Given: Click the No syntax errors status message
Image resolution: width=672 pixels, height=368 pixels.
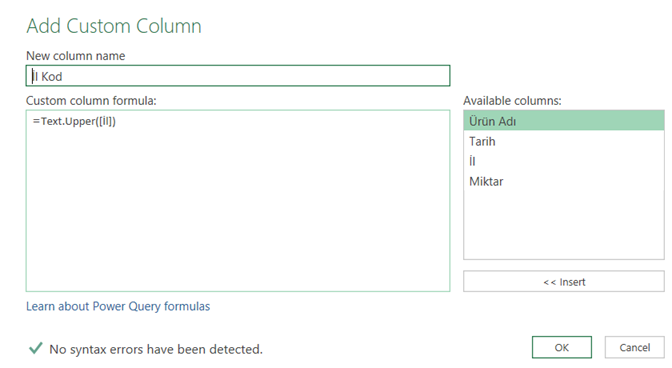Looking at the screenshot, I should coord(156,349).
